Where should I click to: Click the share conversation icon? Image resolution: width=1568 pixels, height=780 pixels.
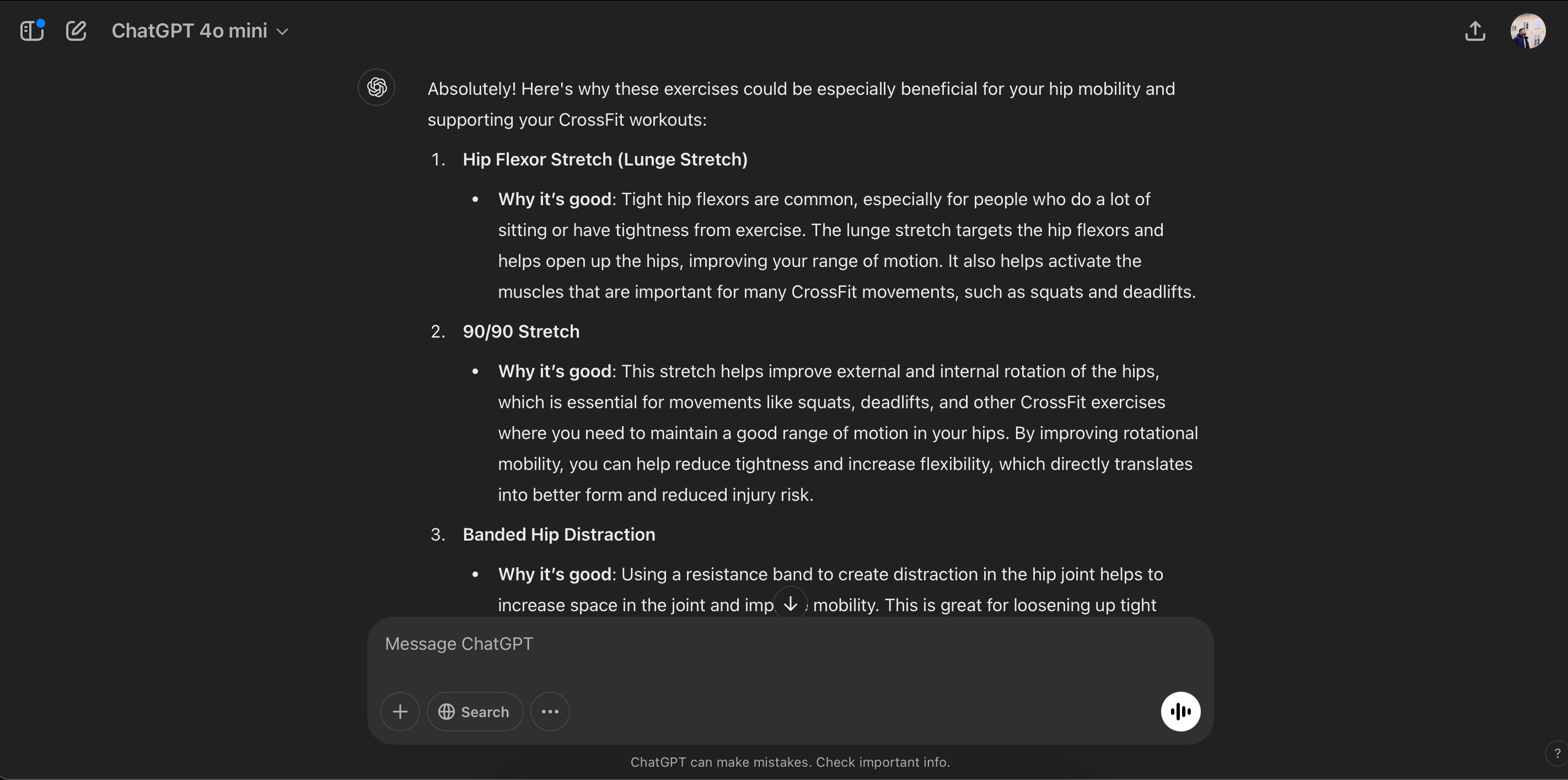1475,30
